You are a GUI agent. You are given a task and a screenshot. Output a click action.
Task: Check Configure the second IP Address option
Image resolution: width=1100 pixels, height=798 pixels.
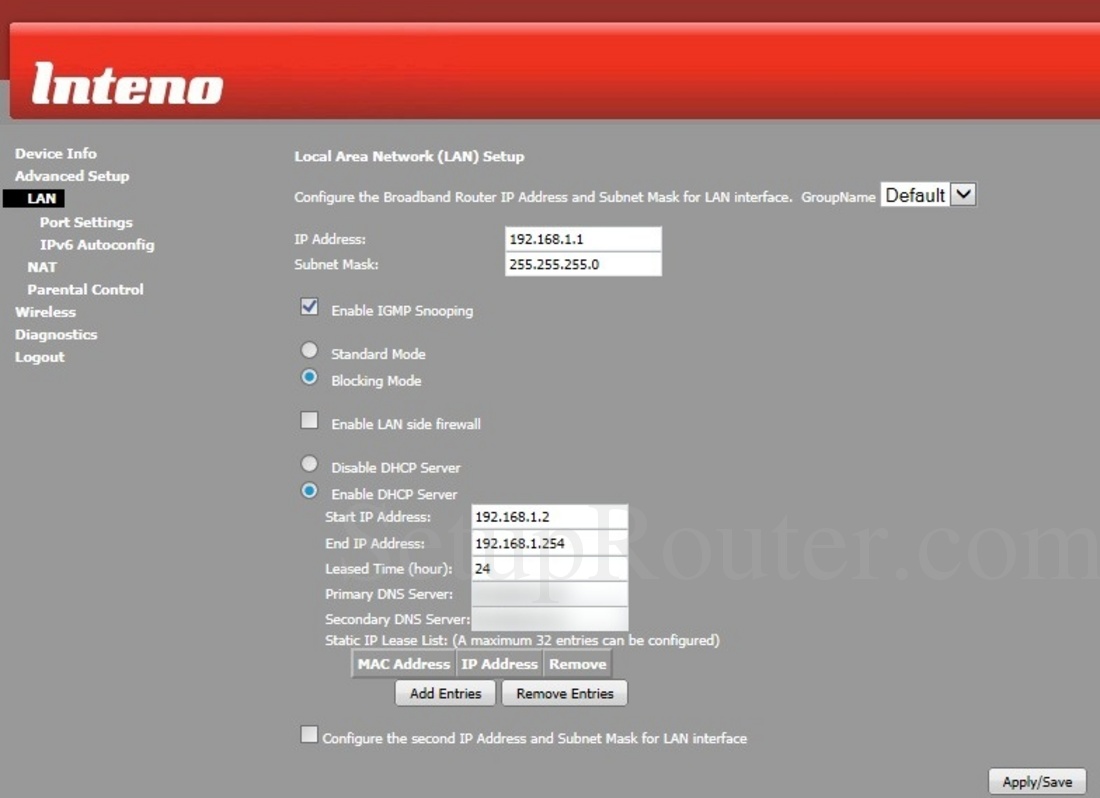point(310,734)
